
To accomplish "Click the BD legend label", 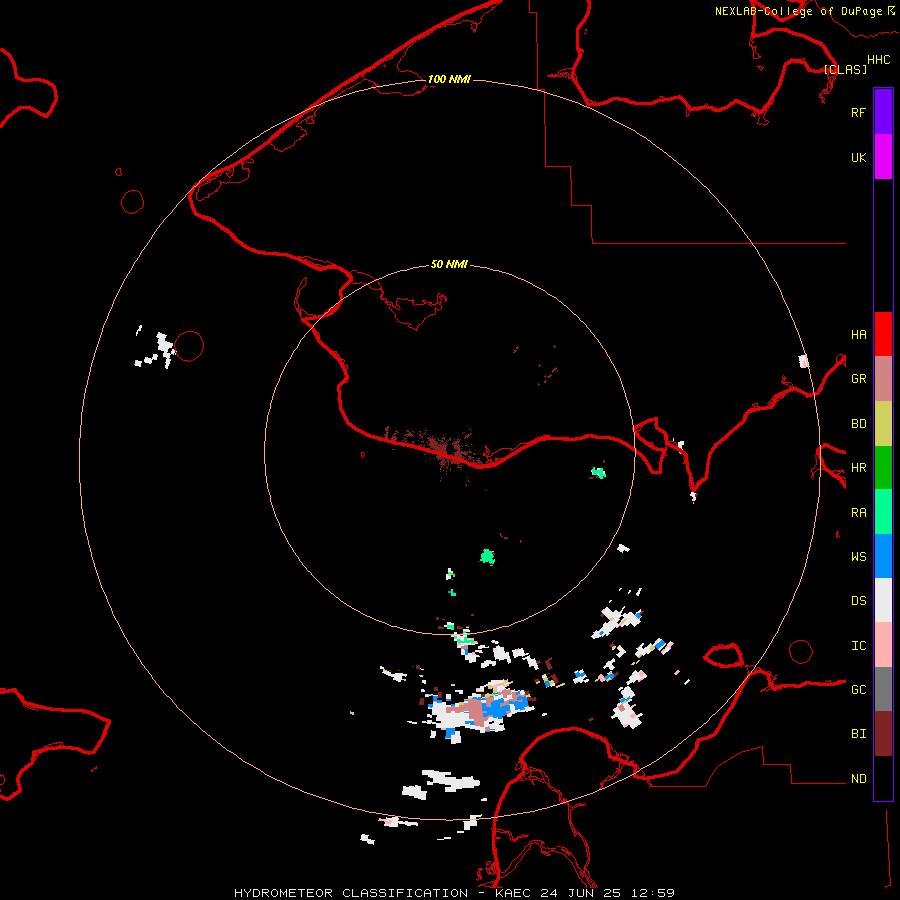I will [x=858, y=424].
